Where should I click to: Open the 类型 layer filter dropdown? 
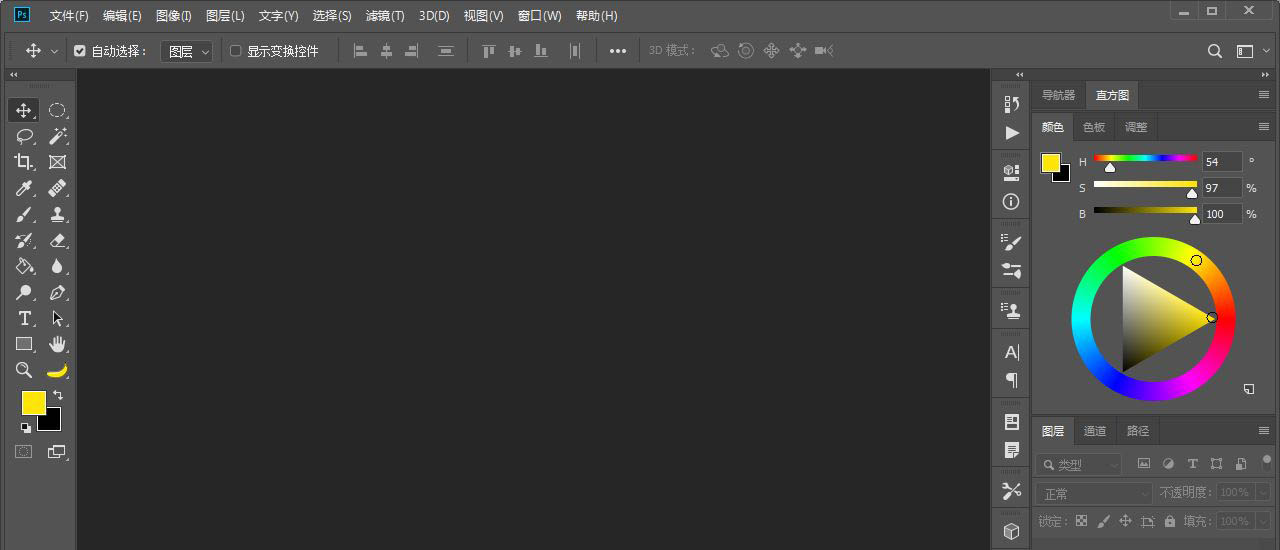coord(1079,464)
